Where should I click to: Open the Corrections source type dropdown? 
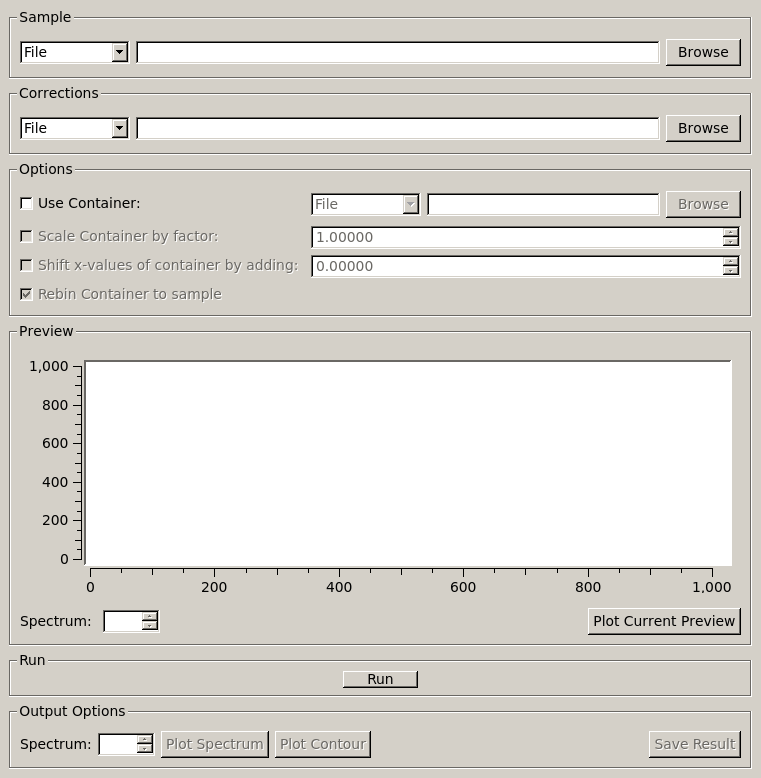[x=74, y=128]
